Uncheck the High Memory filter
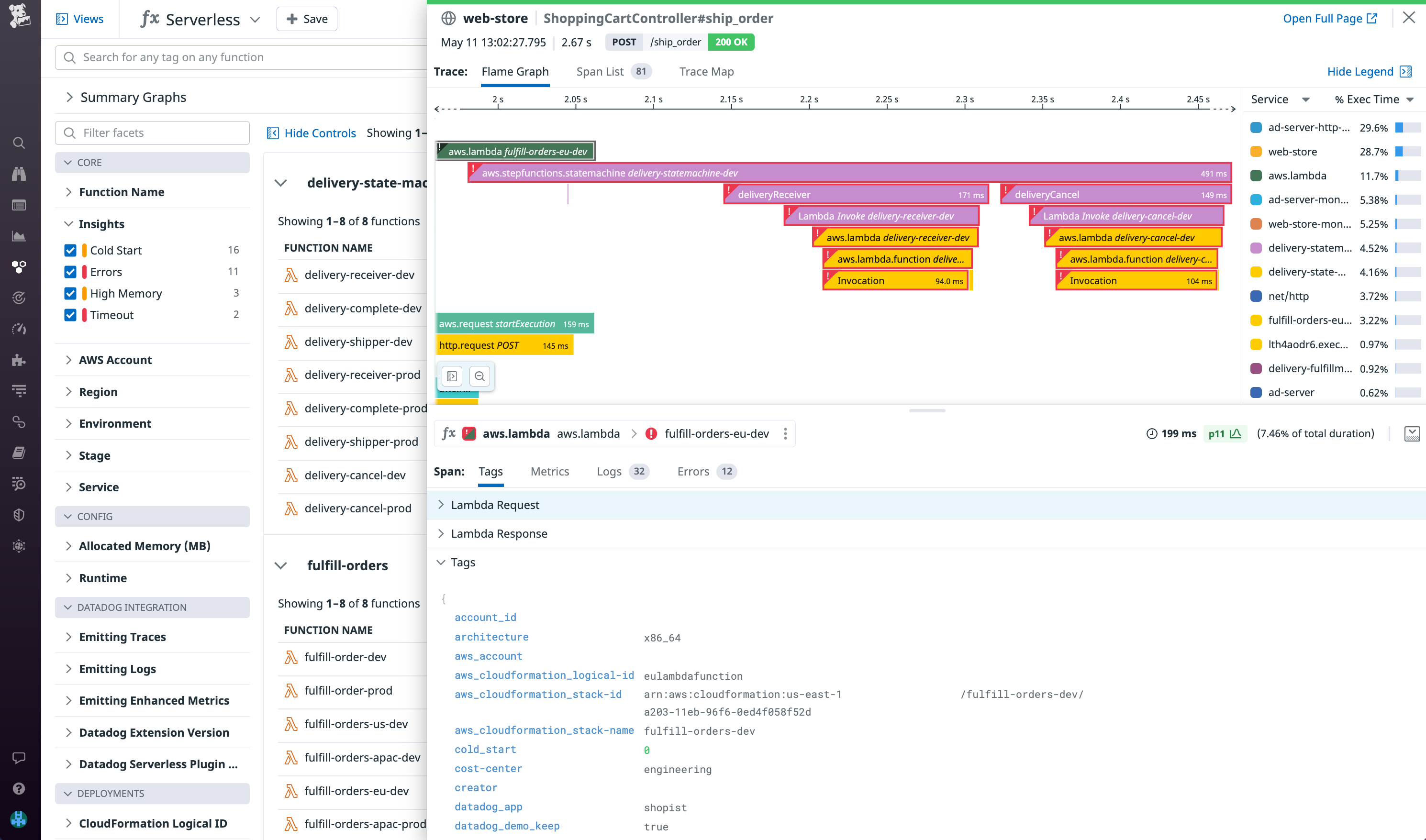This screenshot has height=840, width=1426. pyautogui.click(x=70, y=293)
